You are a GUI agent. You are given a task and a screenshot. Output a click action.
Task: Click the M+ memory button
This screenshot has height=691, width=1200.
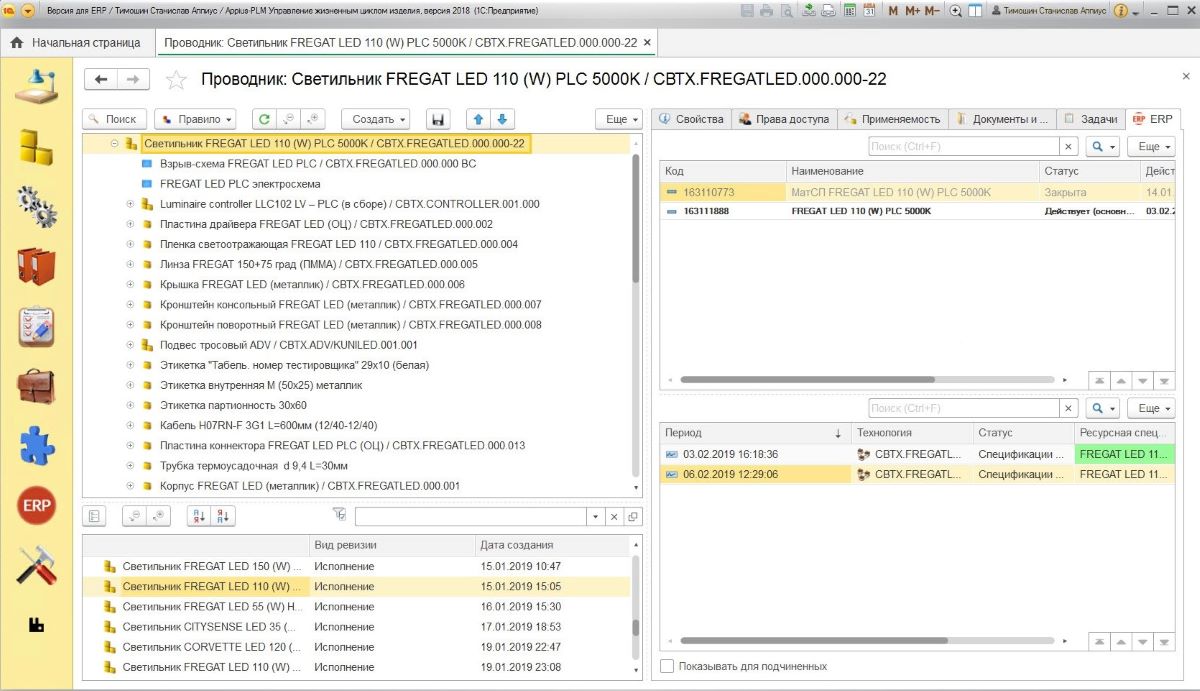point(913,11)
